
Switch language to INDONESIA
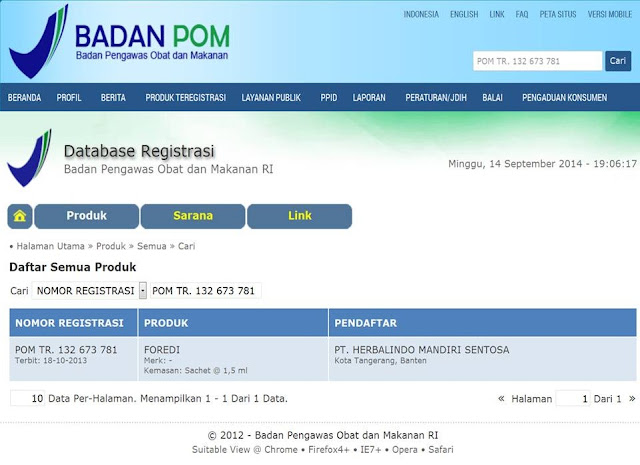pyautogui.click(x=421, y=14)
